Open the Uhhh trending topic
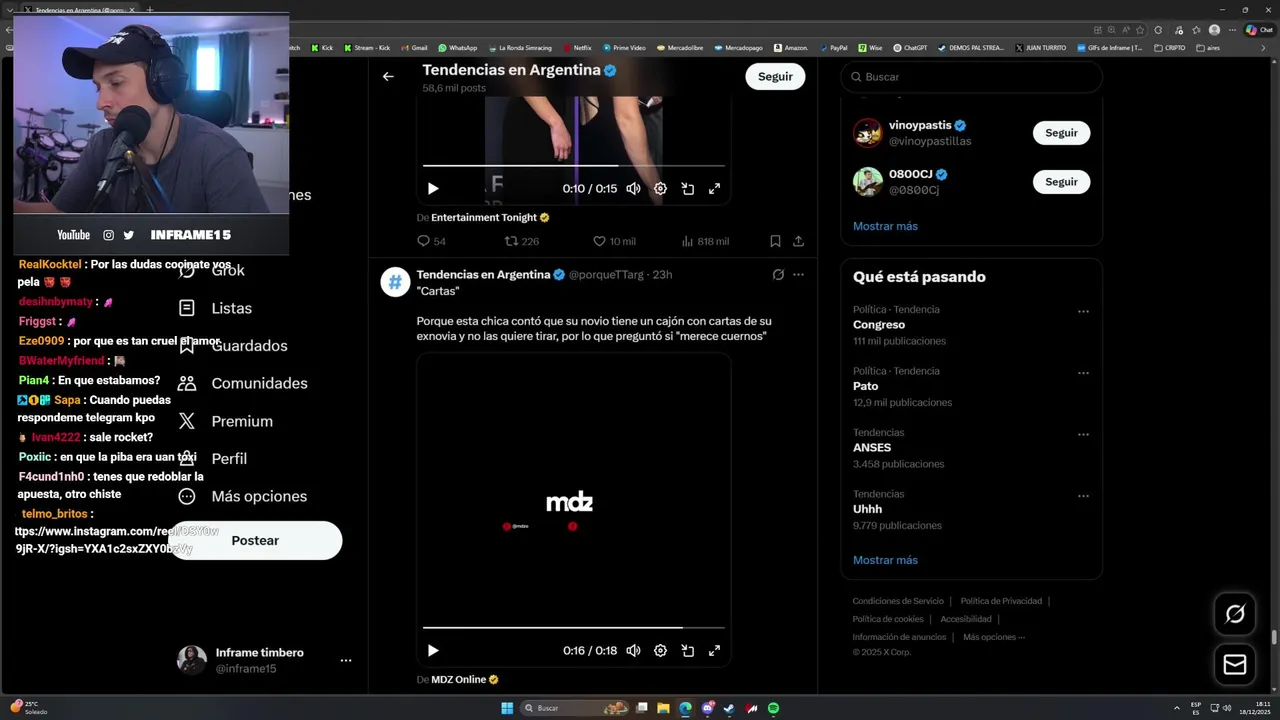 point(971,509)
